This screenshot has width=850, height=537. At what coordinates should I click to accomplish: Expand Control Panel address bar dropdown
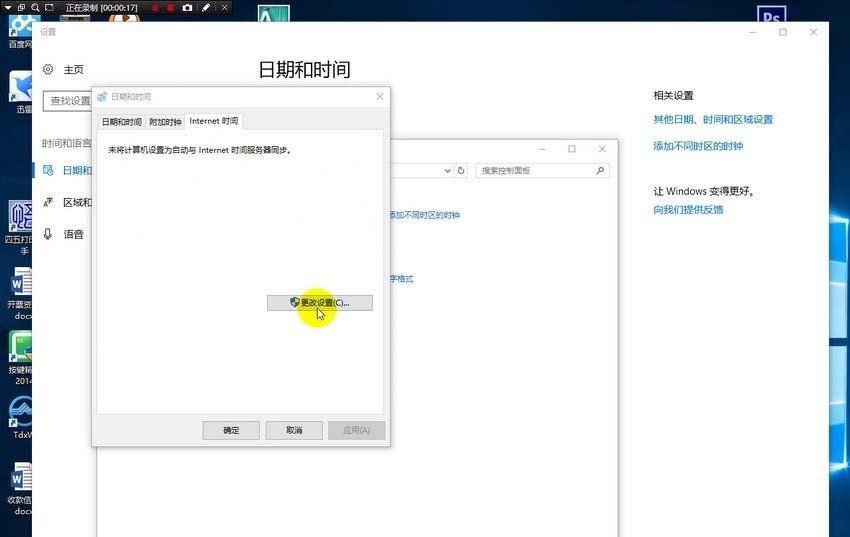pyautogui.click(x=447, y=171)
